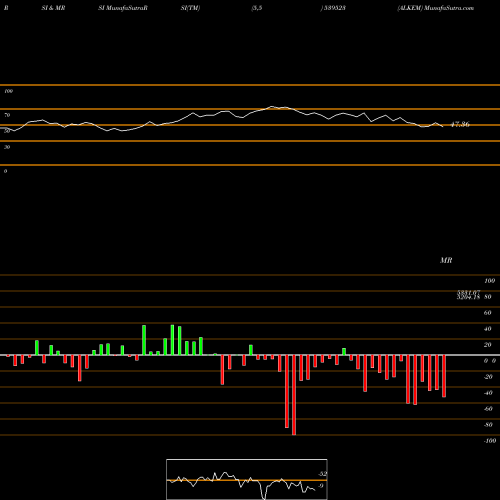500x500 pixels.
Task: Click the overlapping price values near 80
Action: point(468,295)
